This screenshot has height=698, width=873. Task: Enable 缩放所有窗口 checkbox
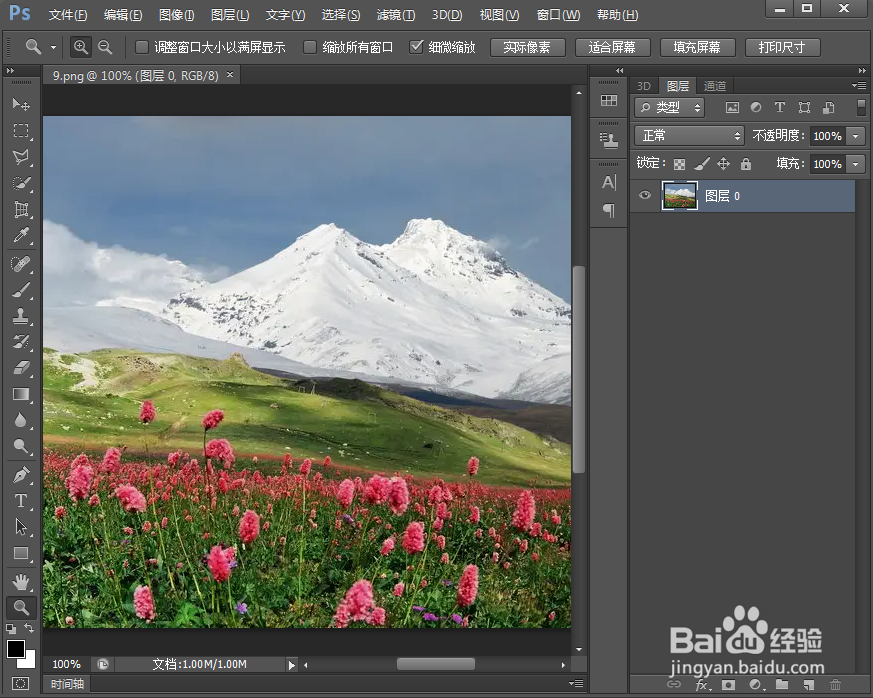pos(310,47)
